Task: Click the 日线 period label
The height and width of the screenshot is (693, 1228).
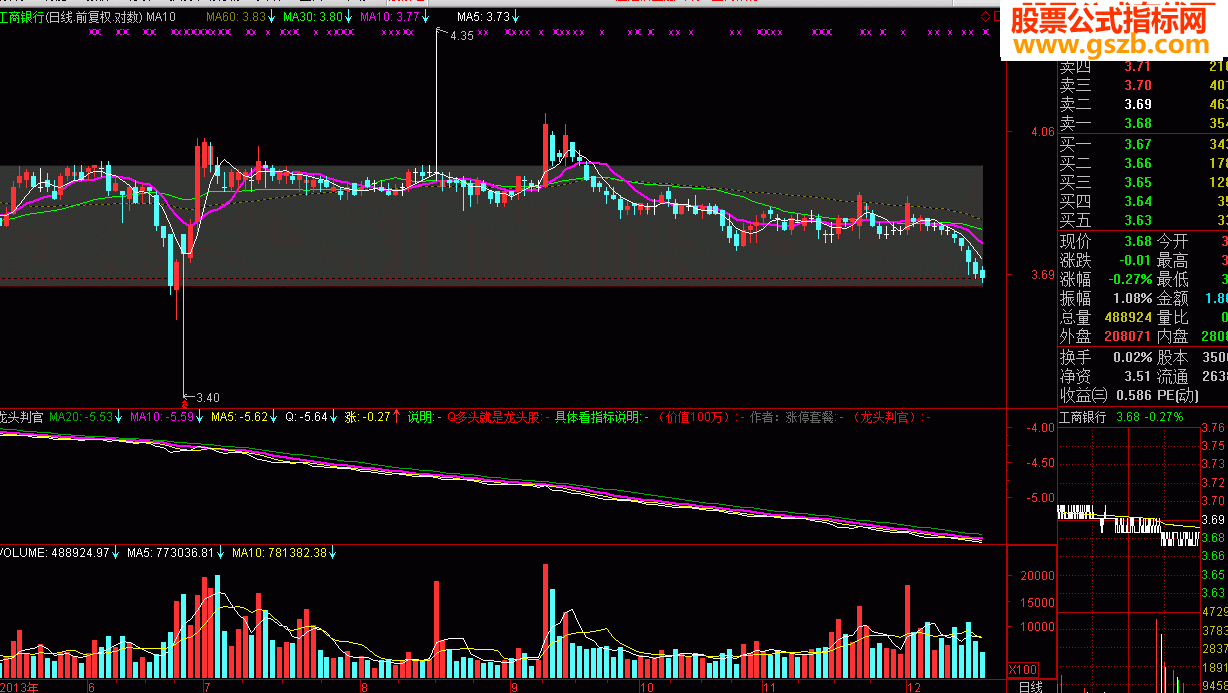Action: click(x=1031, y=686)
